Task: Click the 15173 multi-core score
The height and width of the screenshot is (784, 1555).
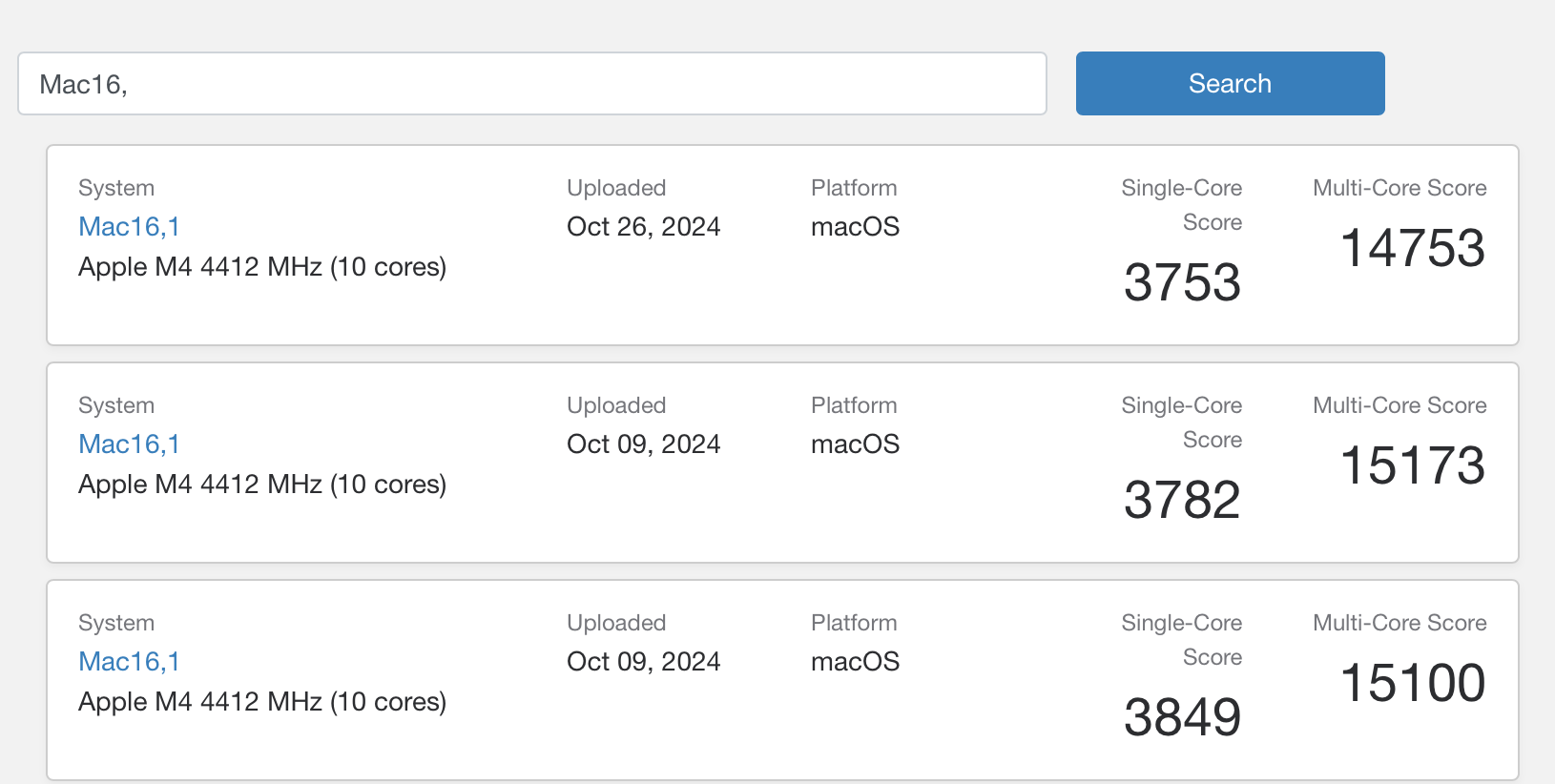Action: pyautogui.click(x=1412, y=465)
